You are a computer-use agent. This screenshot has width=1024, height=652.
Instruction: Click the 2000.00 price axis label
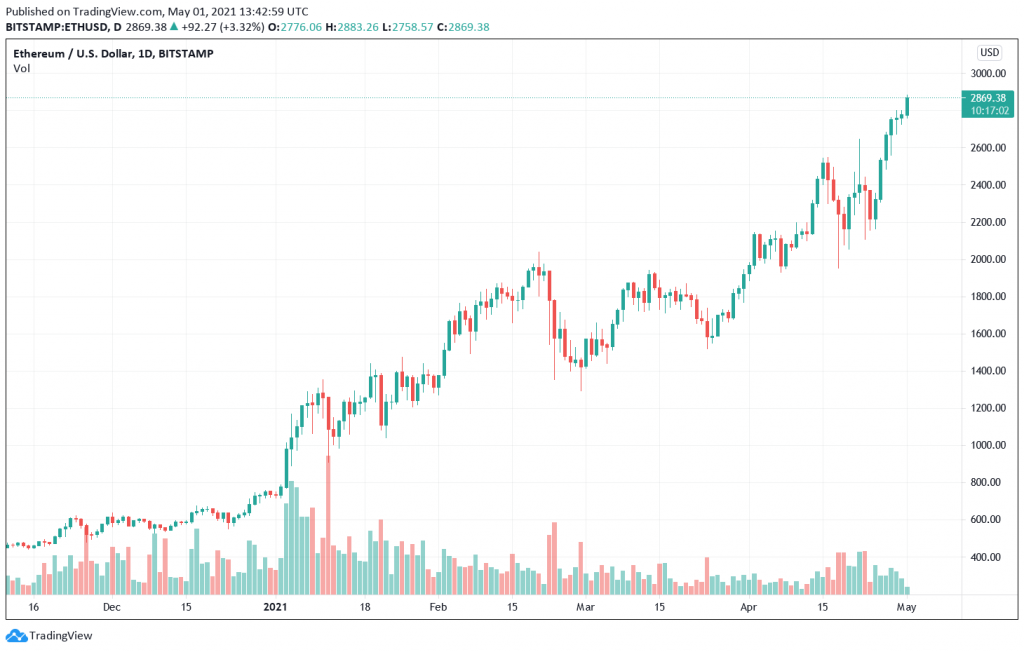pos(988,259)
